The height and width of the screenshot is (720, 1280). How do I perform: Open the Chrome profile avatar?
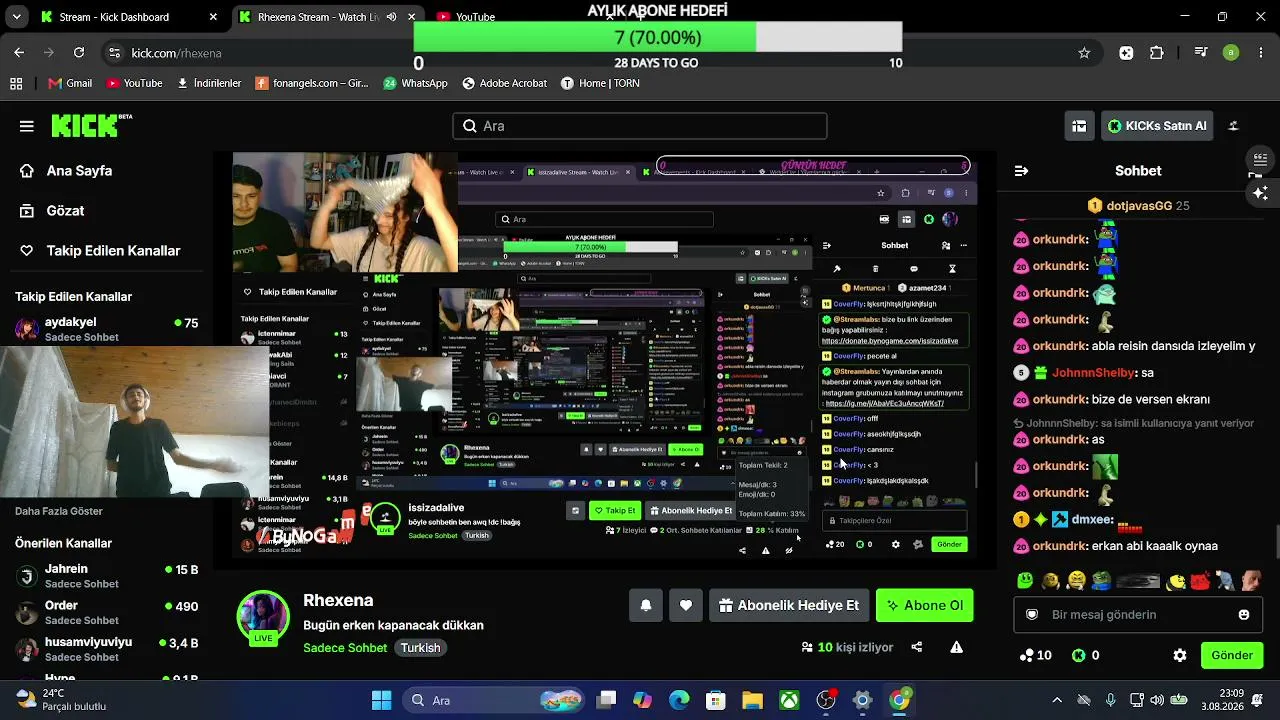coord(1231,53)
